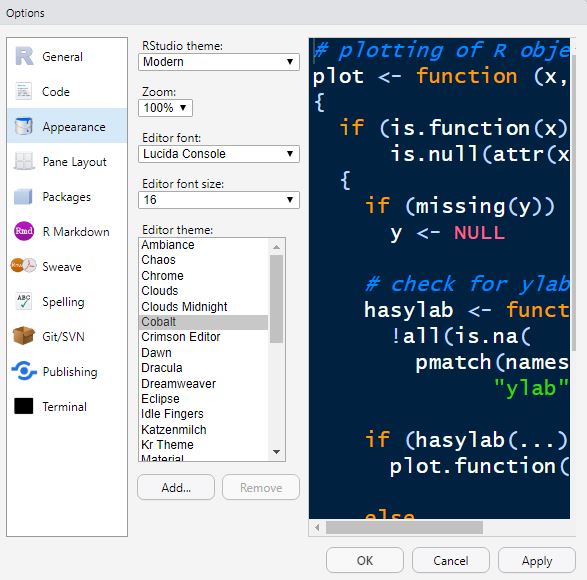Open the Publishing settings section
The height and width of the screenshot is (580, 587).
pyautogui.click(x=67, y=371)
